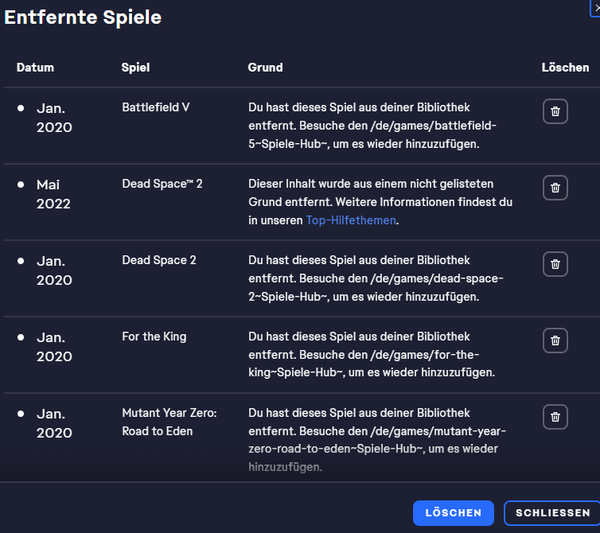Click the trash icon for Mutant Year Zero

(555, 416)
